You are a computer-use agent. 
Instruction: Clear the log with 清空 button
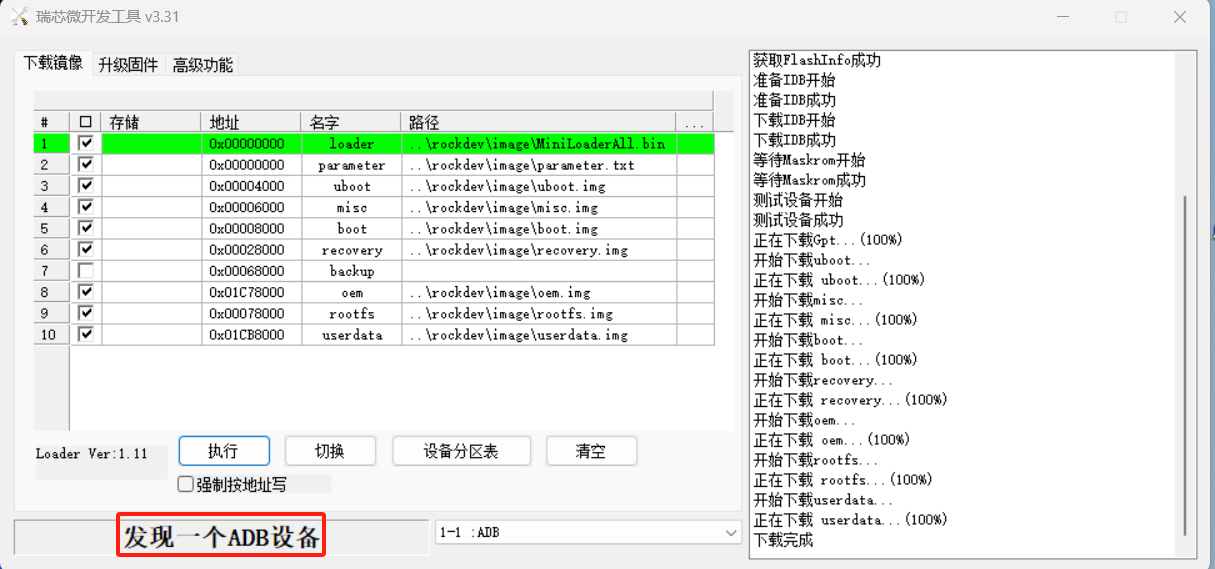591,451
